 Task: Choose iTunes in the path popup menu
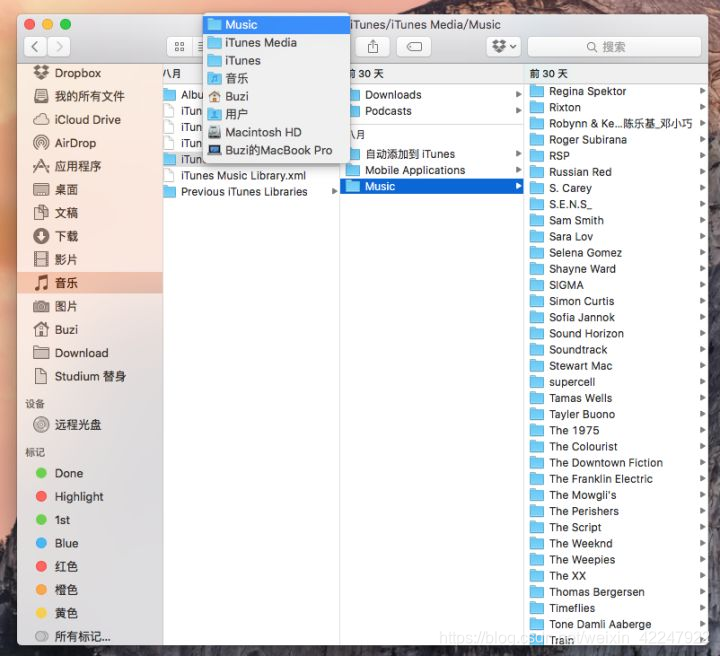pos(276,61)
